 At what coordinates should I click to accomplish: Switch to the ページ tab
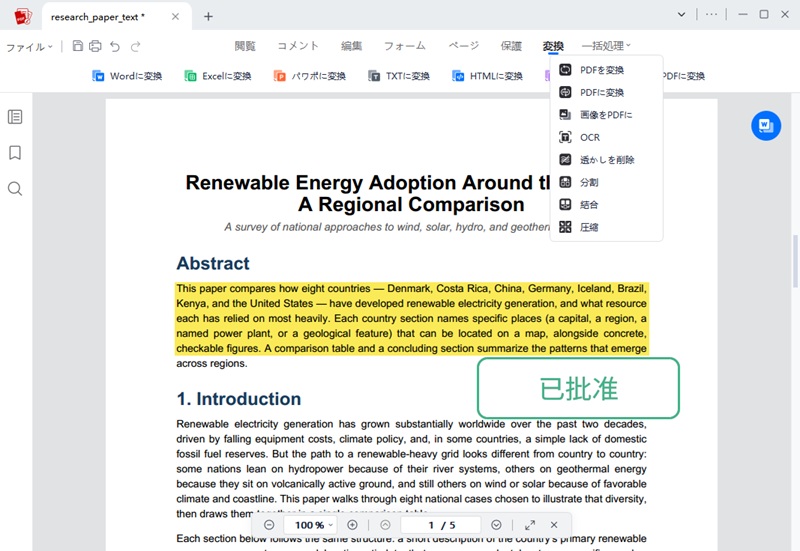click(464, 45)
